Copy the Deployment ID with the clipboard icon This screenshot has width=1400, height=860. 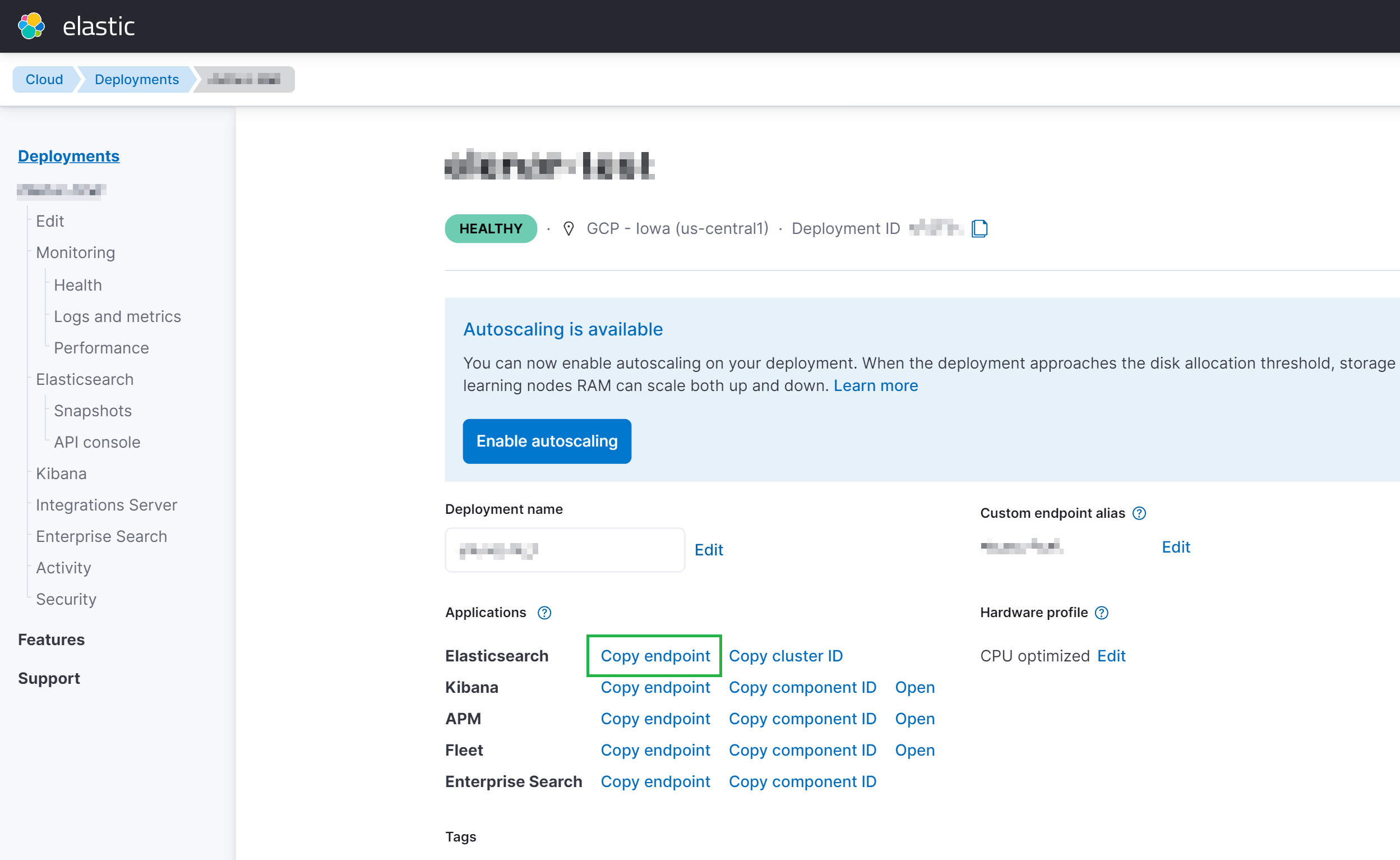(979, 229)
